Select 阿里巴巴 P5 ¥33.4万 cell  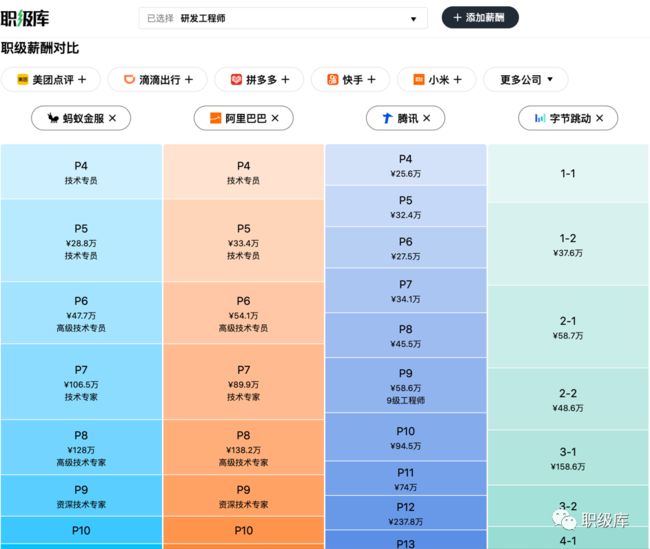[x=244, y=241]
